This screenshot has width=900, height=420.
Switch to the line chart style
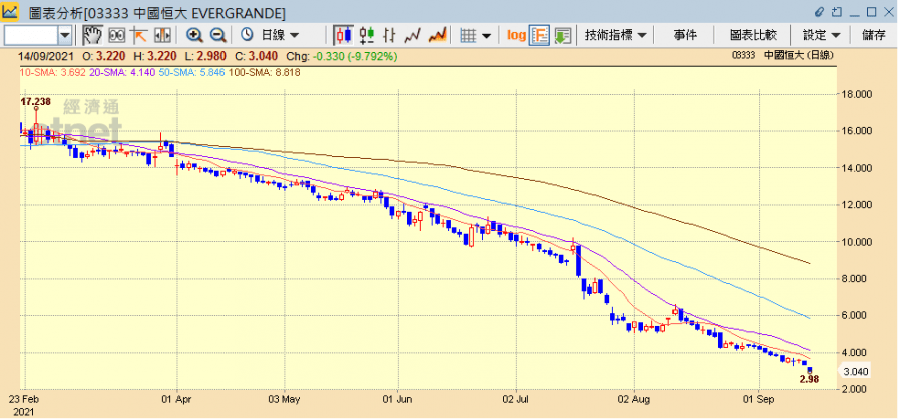(x=412, y=35)
